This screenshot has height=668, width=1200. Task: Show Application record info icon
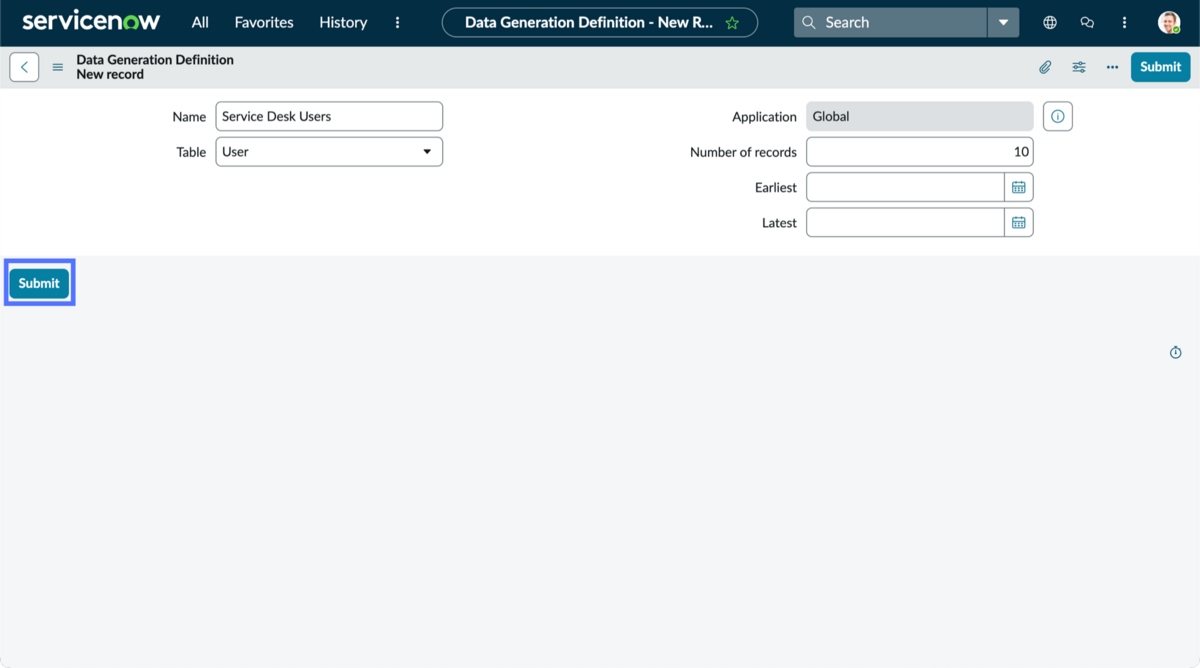tap(1058, 116)
